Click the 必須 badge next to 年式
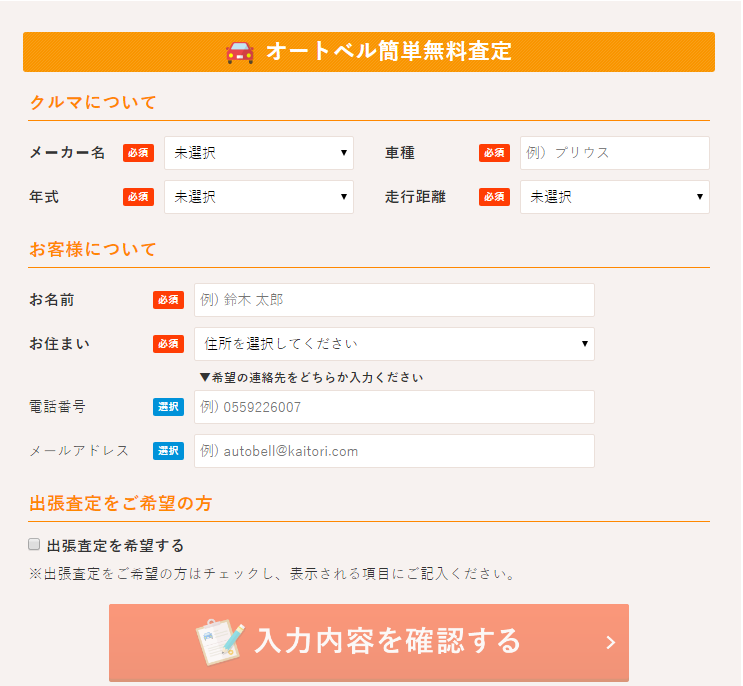743x686 pixels. 138,197
